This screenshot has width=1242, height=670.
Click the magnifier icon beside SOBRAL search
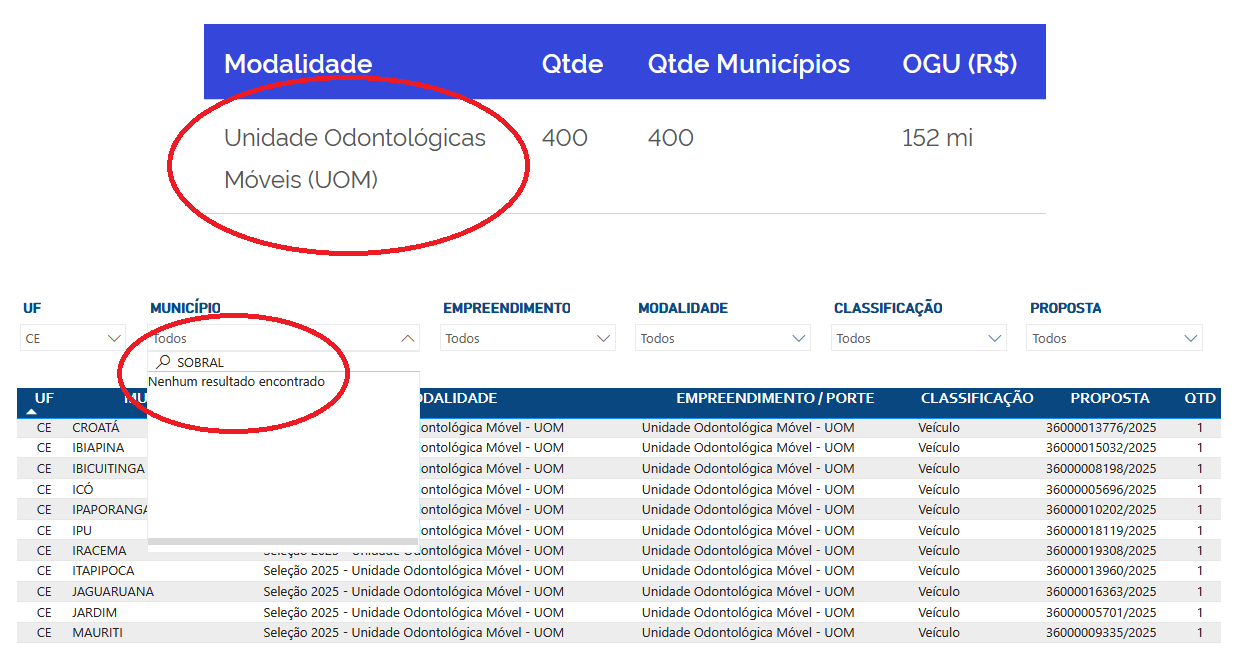(x=164, y=362)
